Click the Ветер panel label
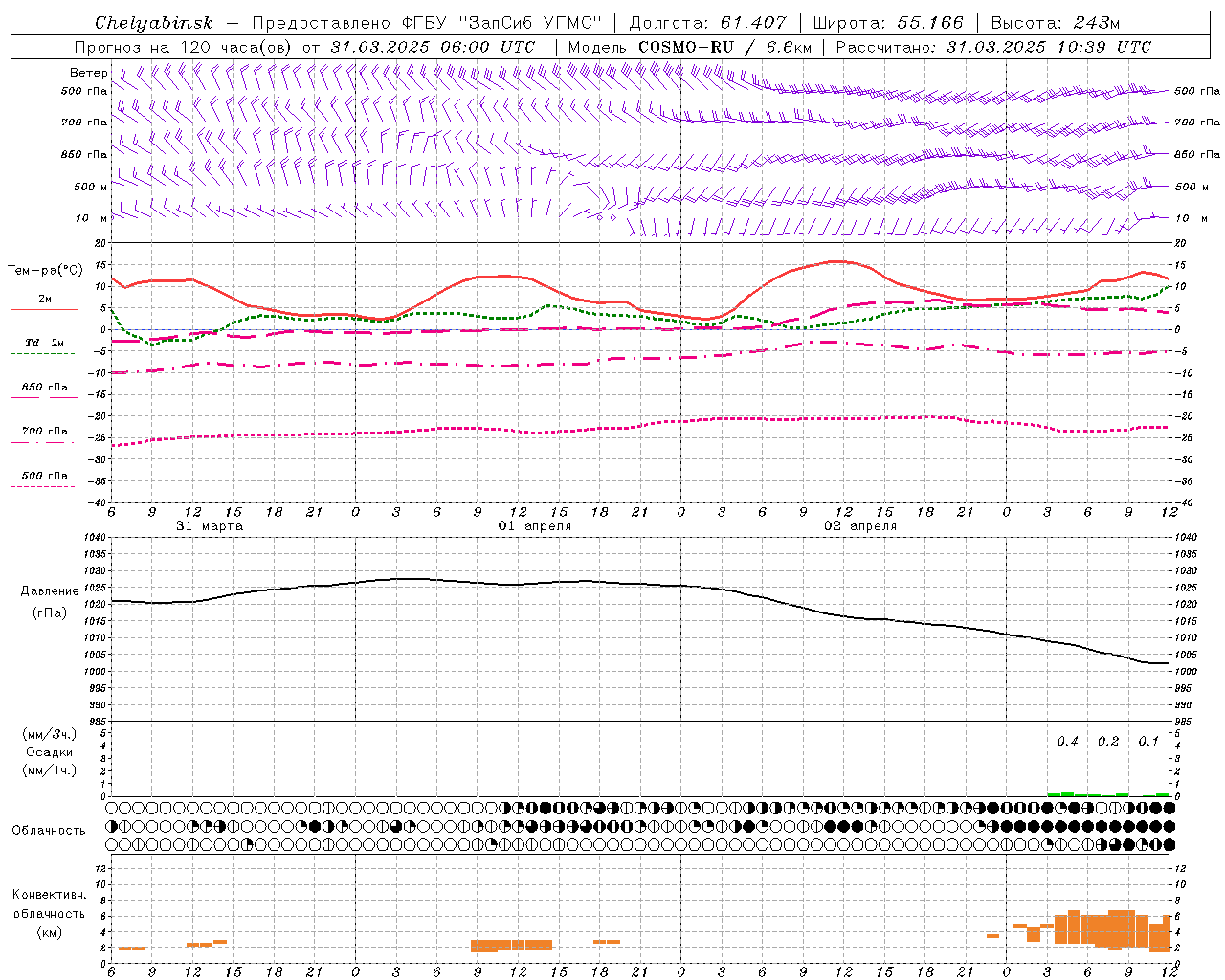The height and width of the screenshot is (980, 1225). (x=88, y=73)
